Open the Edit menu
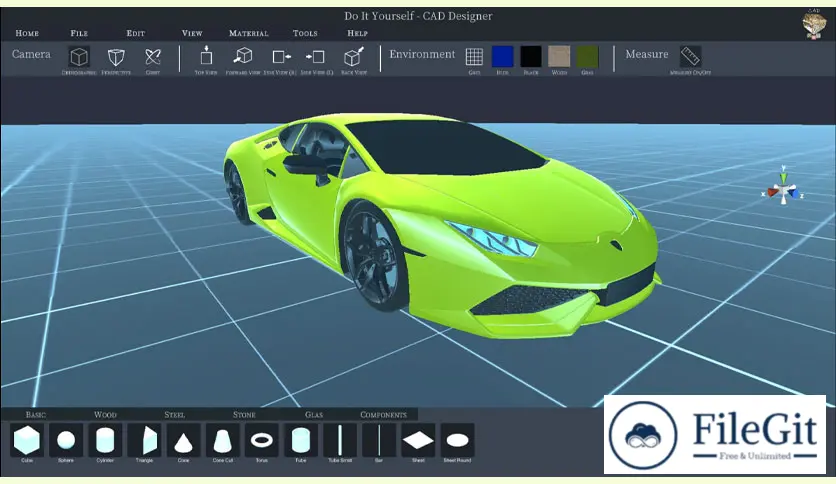 point(135,33)
